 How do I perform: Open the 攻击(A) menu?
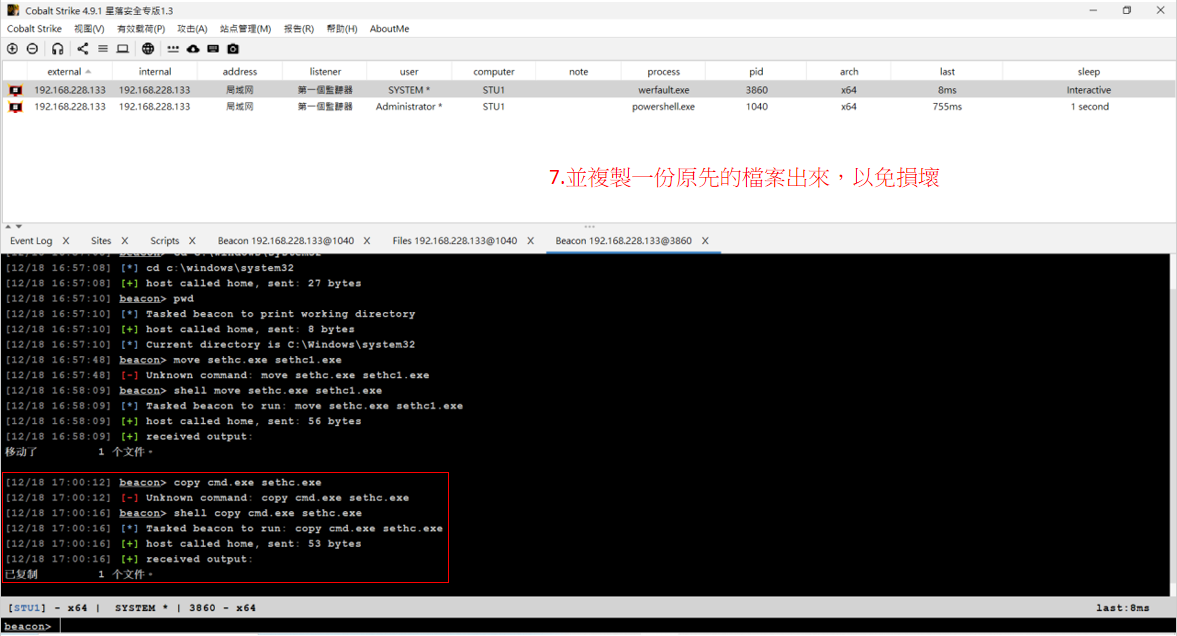192,29
